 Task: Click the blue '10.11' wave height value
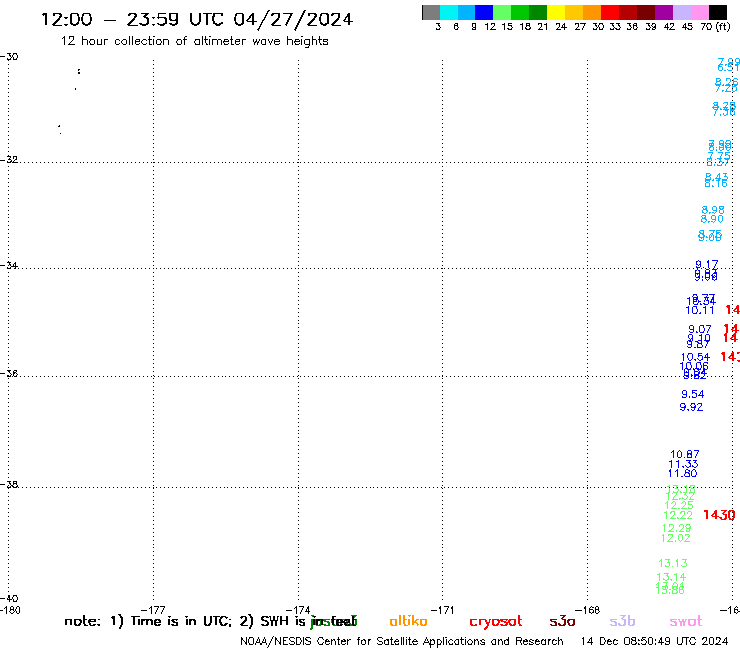(x=700, y=310)
